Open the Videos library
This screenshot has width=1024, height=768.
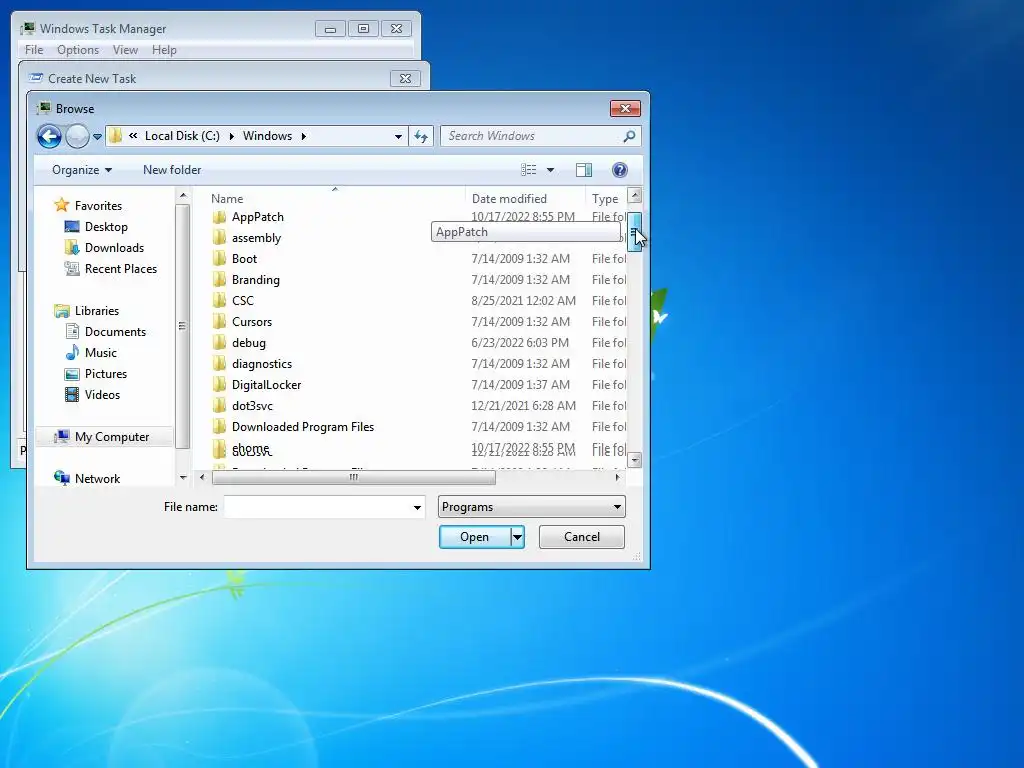point(102,394)
